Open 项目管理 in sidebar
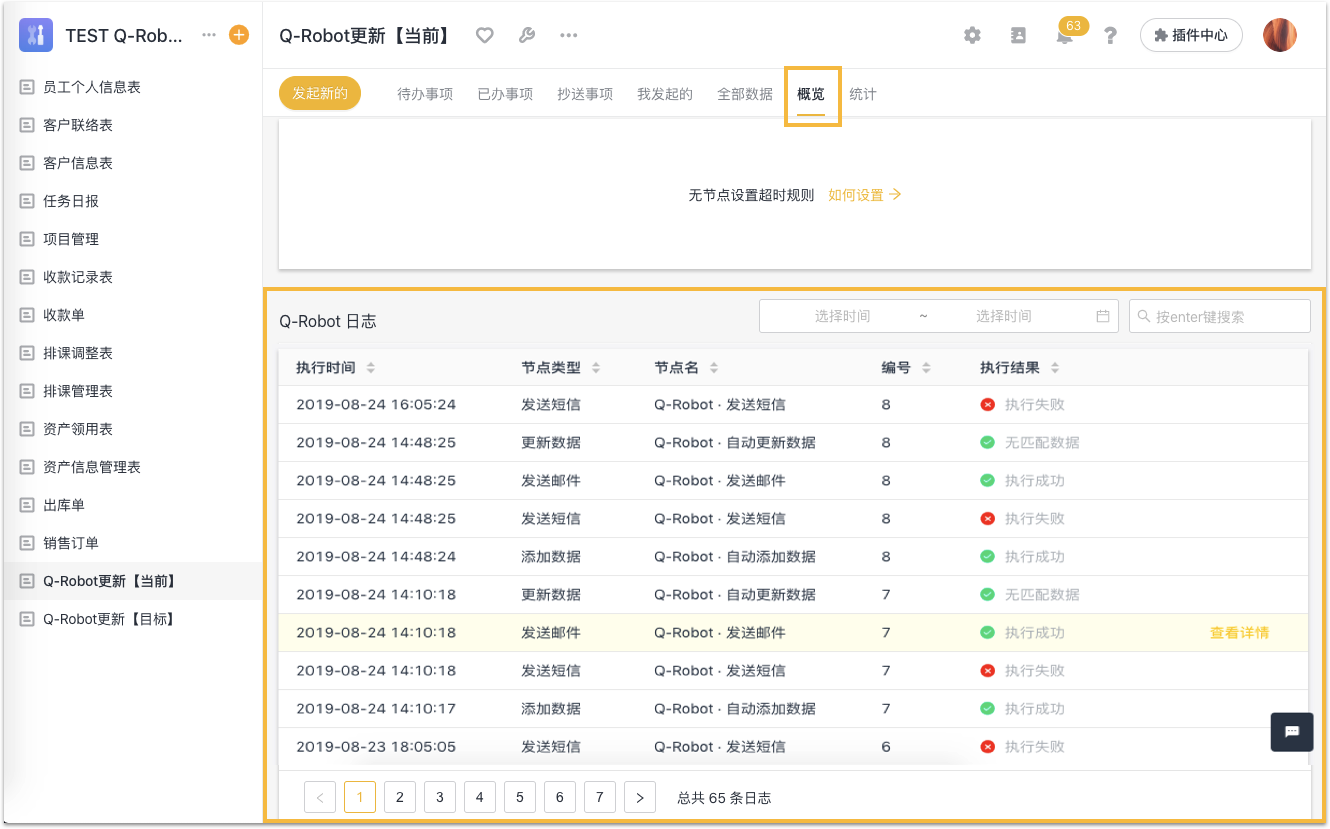This screenshot has width=1330, height=829. [x=131, y=239]
